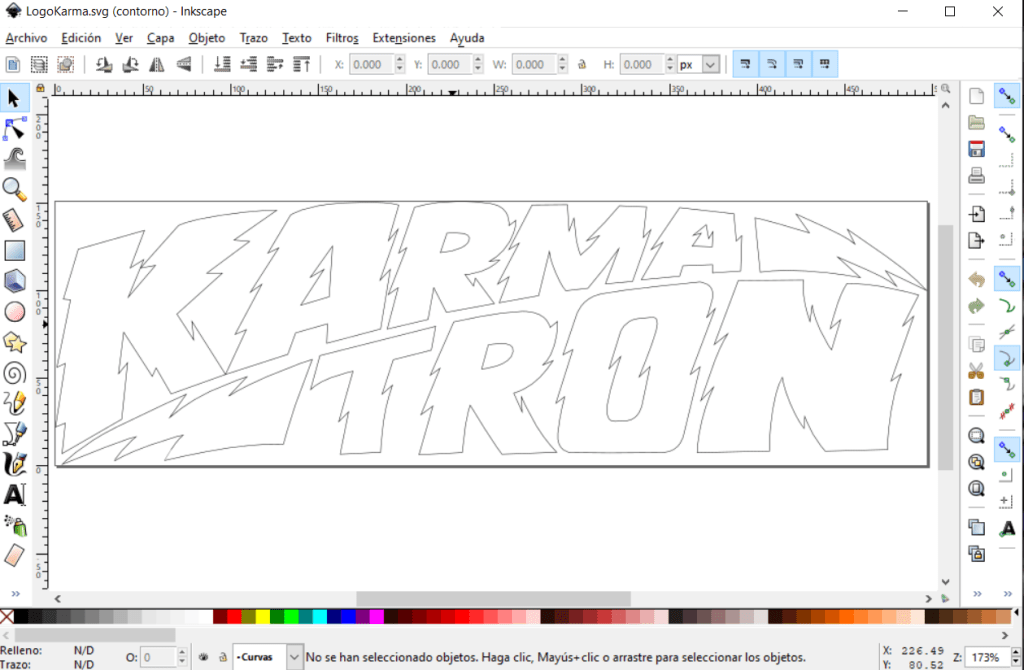Open the Trazo menu
The height and width of the screenshot is (670, 1024).
pyautogui.click(x=253, y=38)
